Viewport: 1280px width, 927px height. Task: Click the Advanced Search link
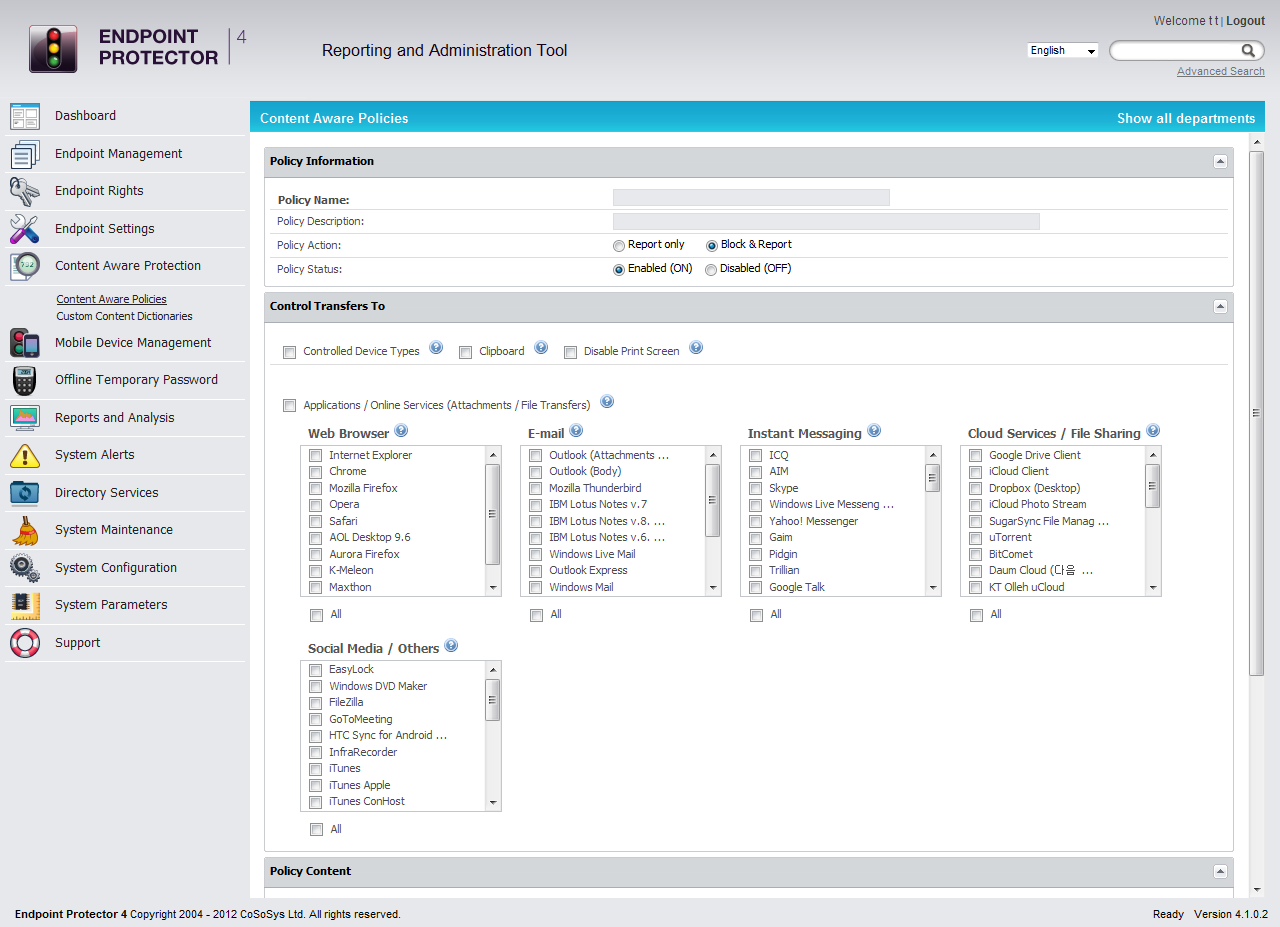(x=1220, y=72)
